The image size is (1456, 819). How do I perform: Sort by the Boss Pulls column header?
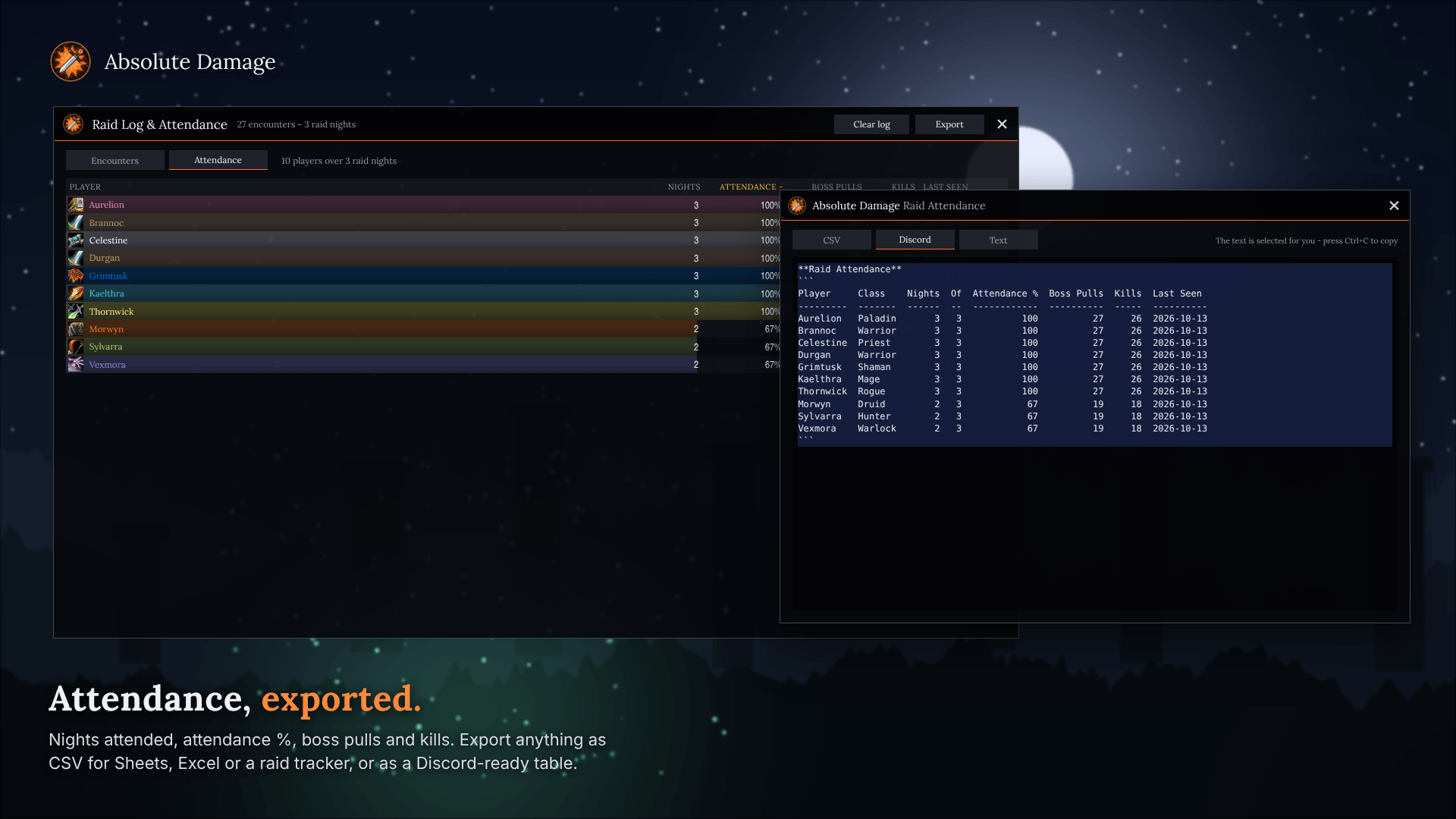click(836, 187)
